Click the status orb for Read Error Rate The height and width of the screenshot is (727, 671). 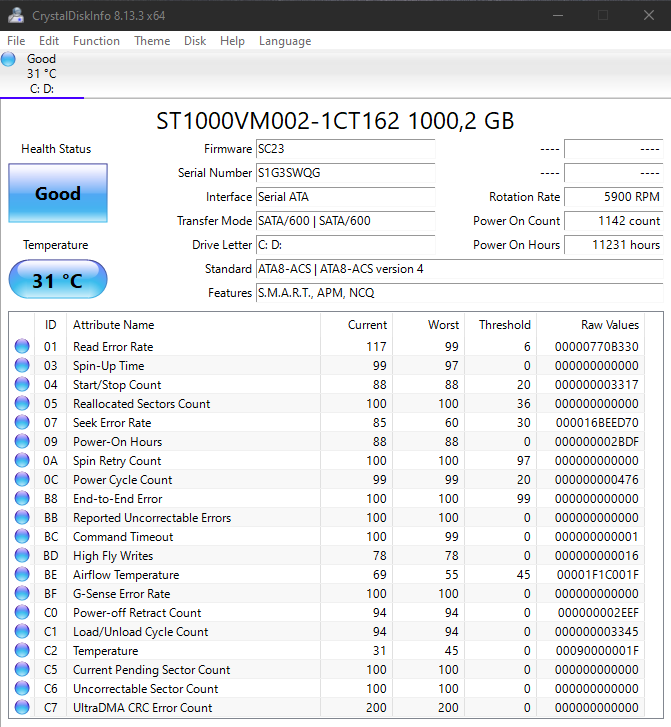pos(22,346)
